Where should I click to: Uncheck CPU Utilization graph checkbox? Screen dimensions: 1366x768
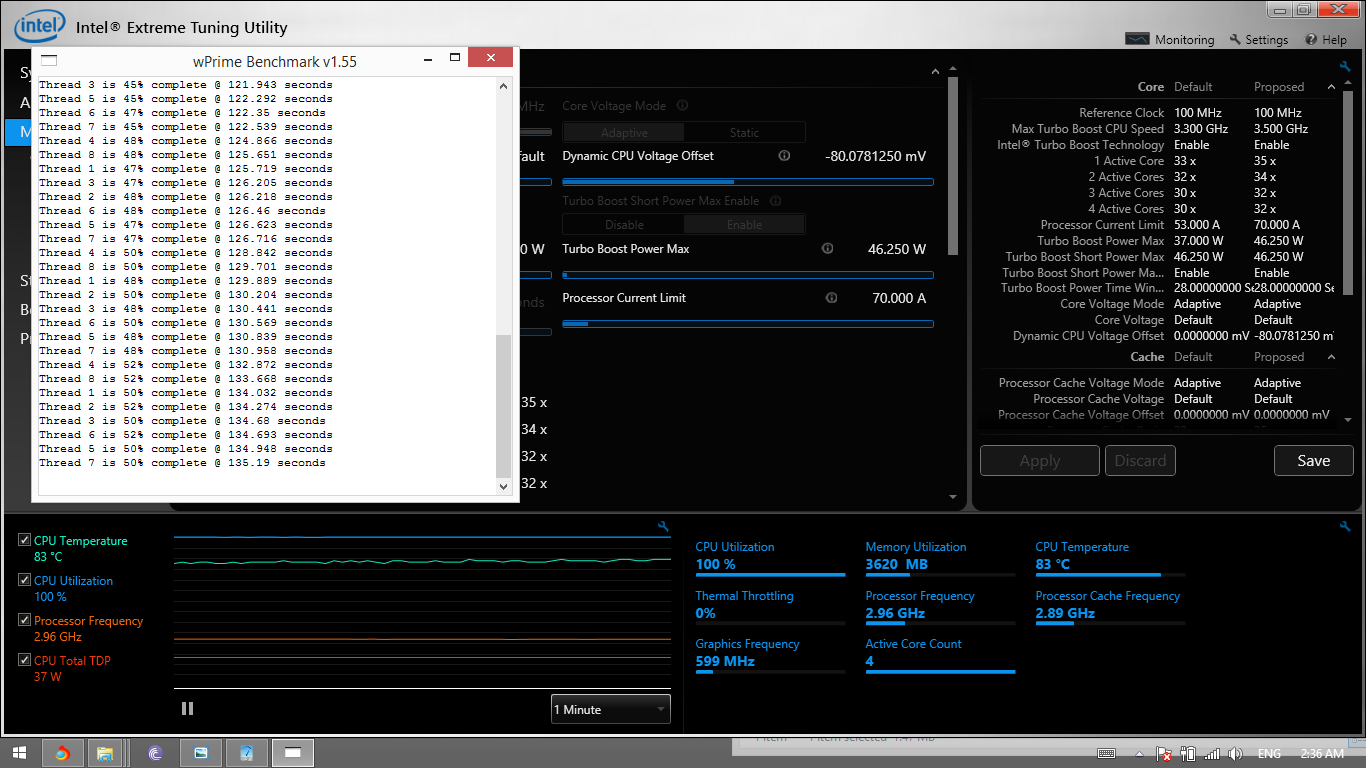pyautogui.click(x=24, y=580)
